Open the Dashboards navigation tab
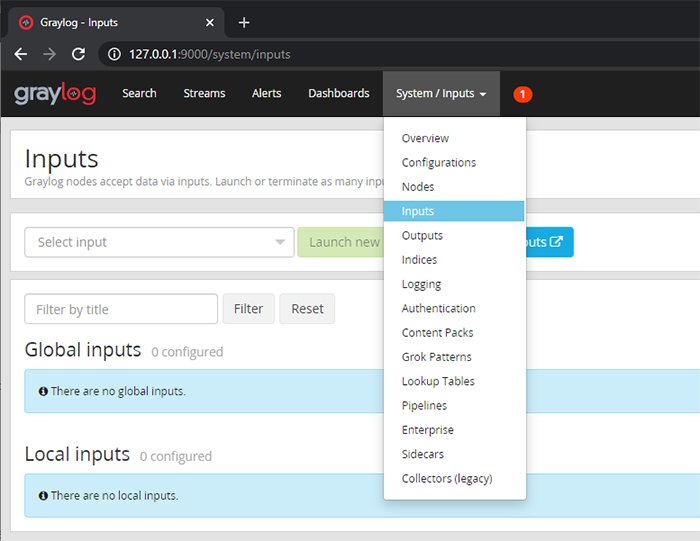Image resolution: width=700 pixels, height=541 pixels. coord(338,94)
